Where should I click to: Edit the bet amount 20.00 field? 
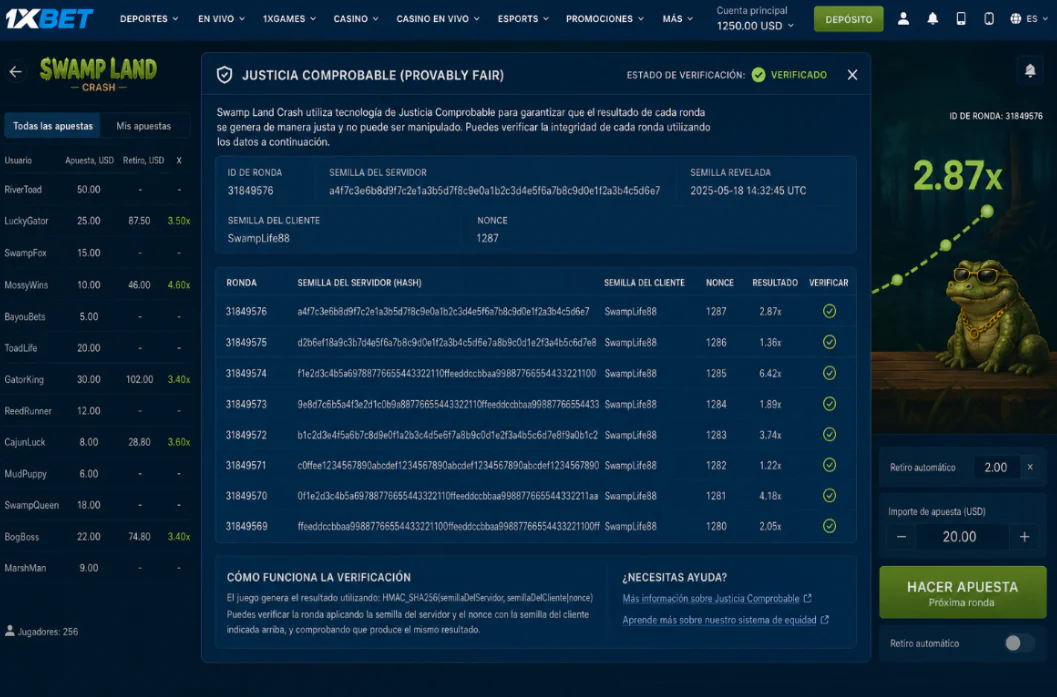[x=962, y=537]
